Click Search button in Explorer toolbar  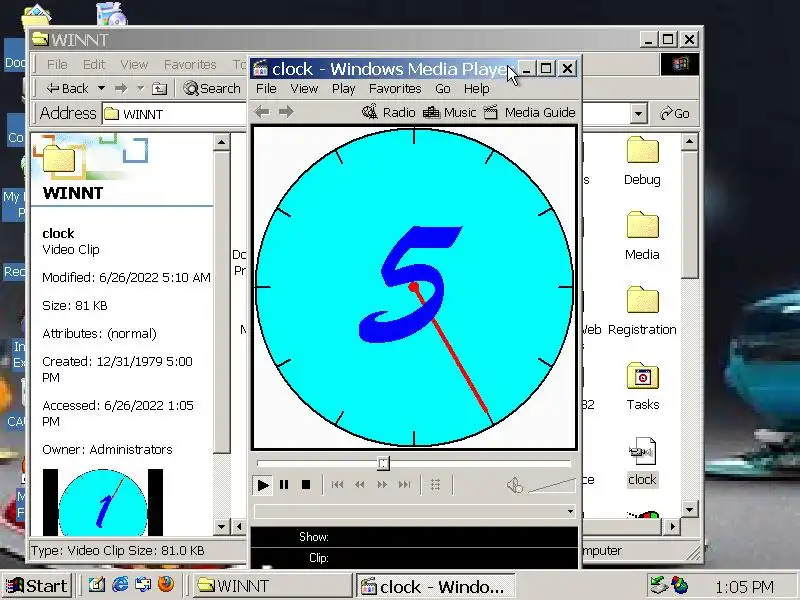(x=212, y=89)
